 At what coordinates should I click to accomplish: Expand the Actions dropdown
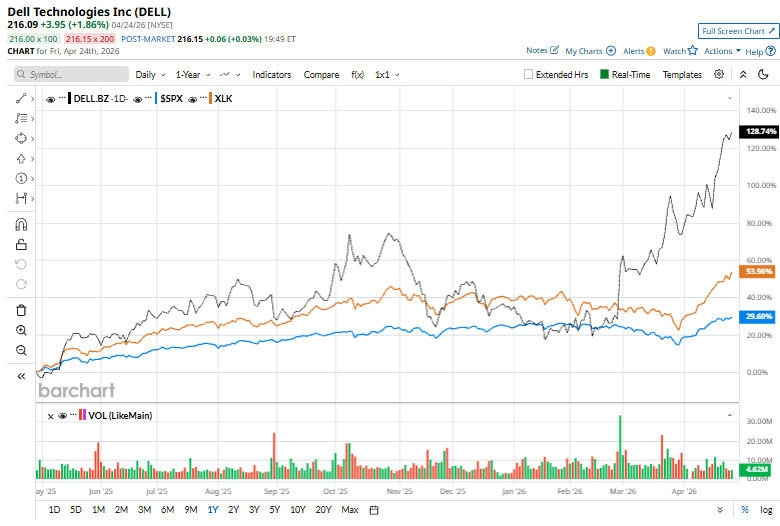coord(722,51)
